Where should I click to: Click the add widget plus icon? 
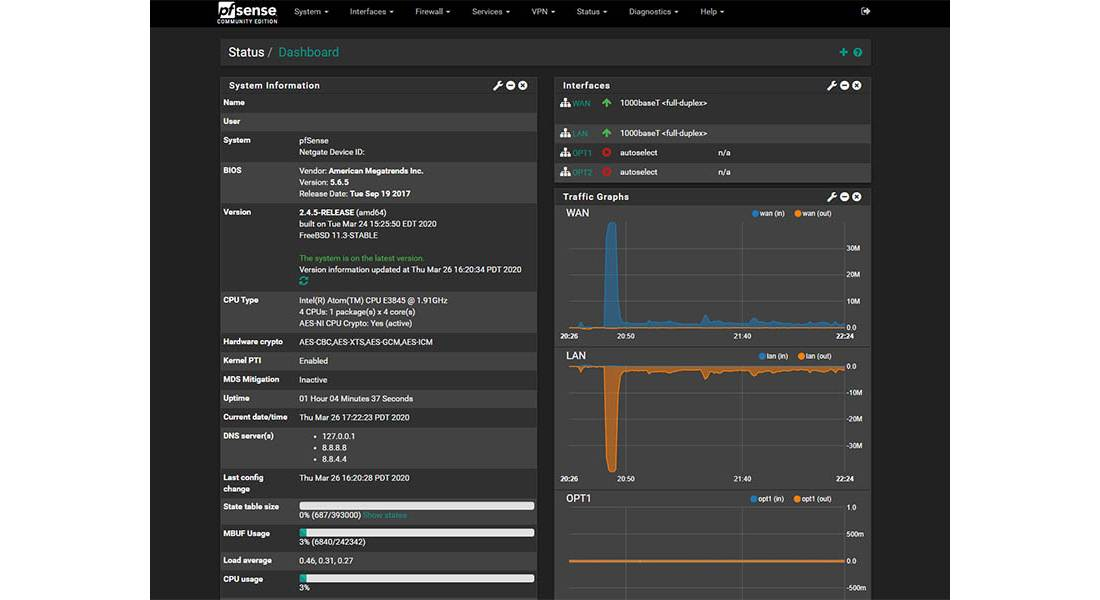[843, 52]
